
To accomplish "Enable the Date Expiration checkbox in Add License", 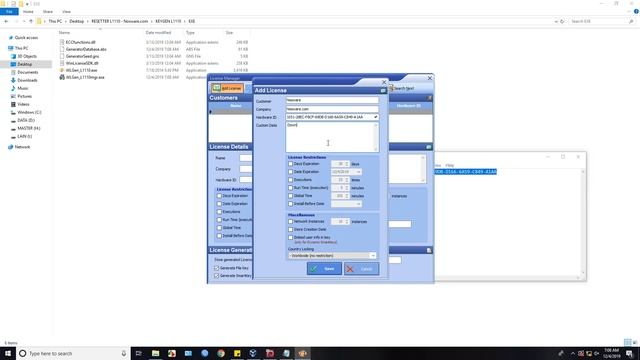I will coord(291,172).
